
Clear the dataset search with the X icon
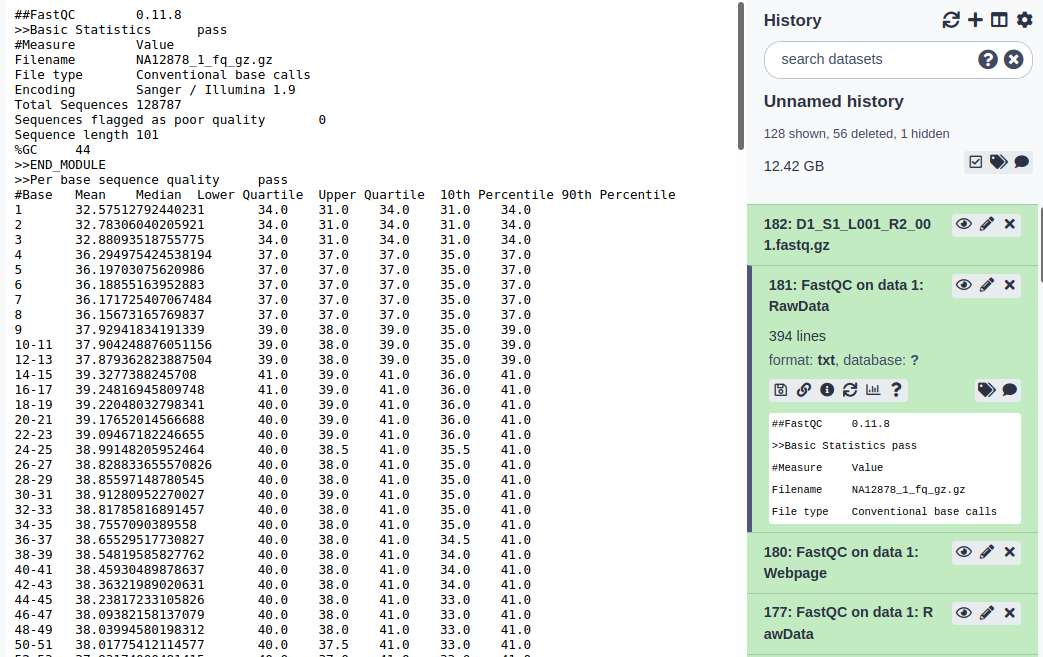click(x=1014, y=59)
